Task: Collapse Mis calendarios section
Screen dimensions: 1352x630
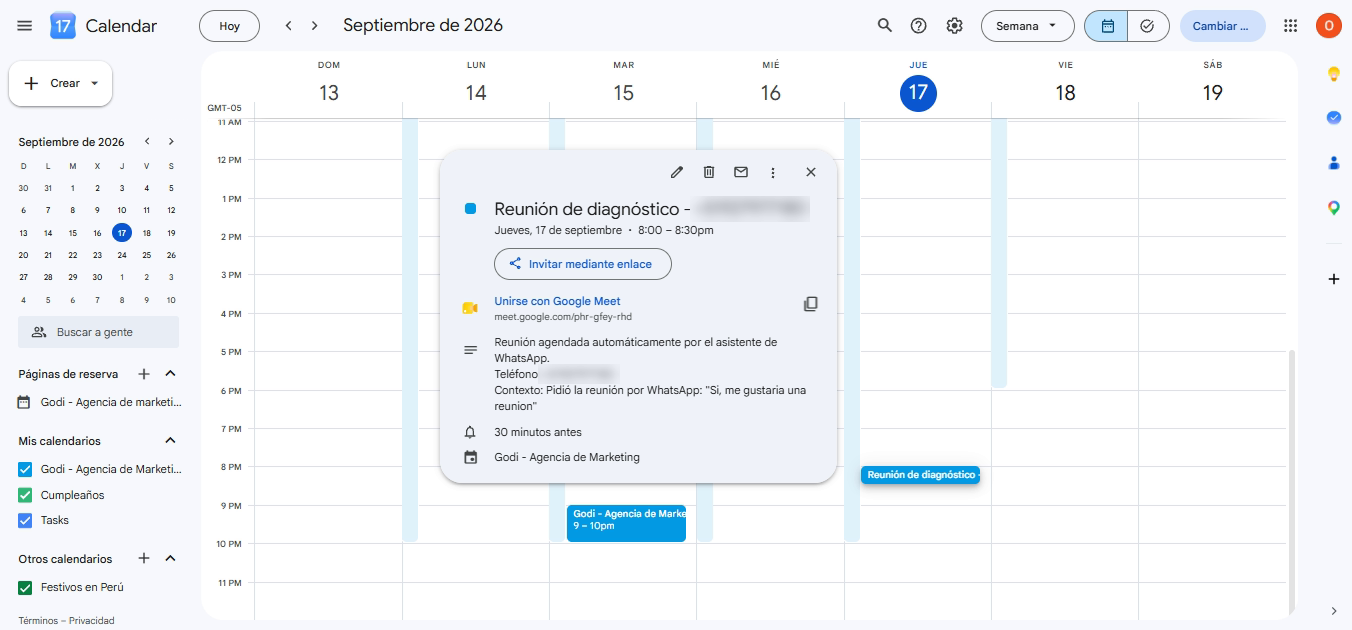Action: (x=170, y=441)
